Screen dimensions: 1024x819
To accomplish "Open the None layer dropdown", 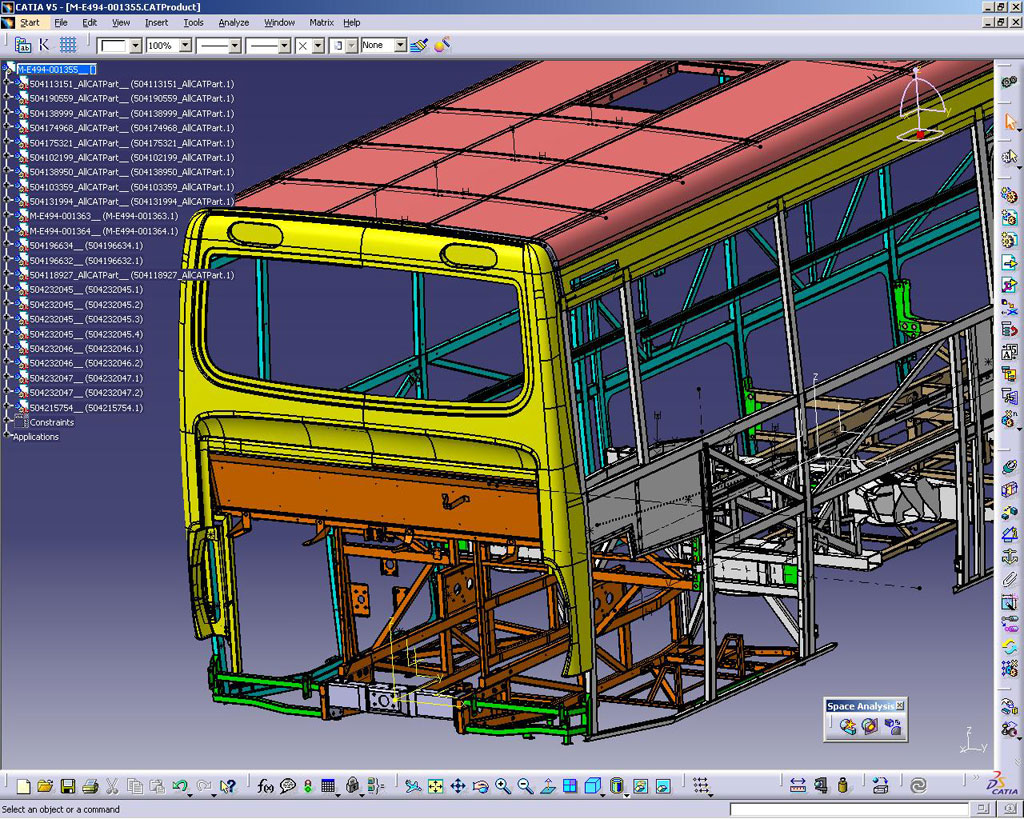I will [400, 45].
